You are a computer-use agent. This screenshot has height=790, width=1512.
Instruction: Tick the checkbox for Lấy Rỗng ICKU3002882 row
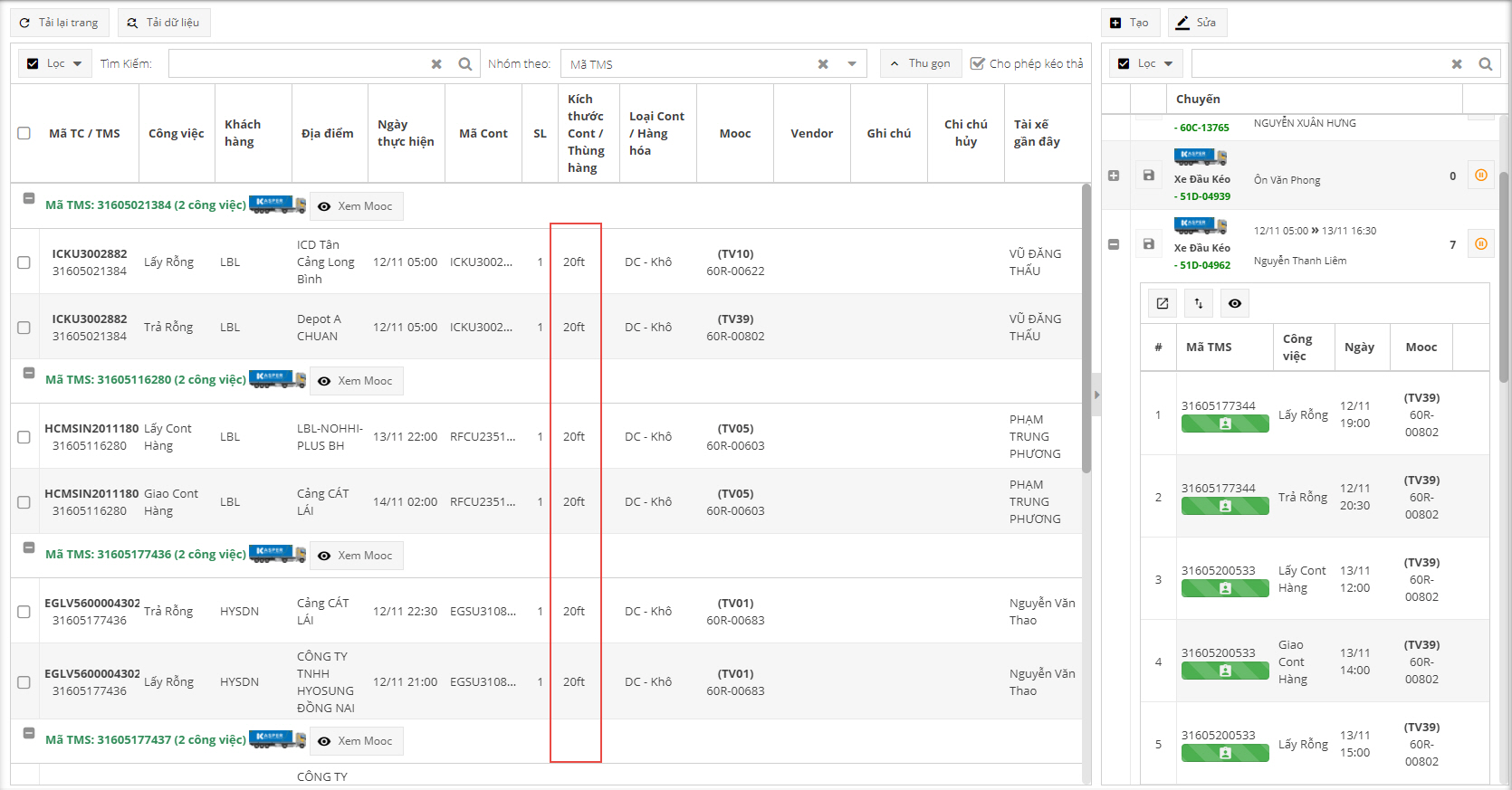coord(24,262)
